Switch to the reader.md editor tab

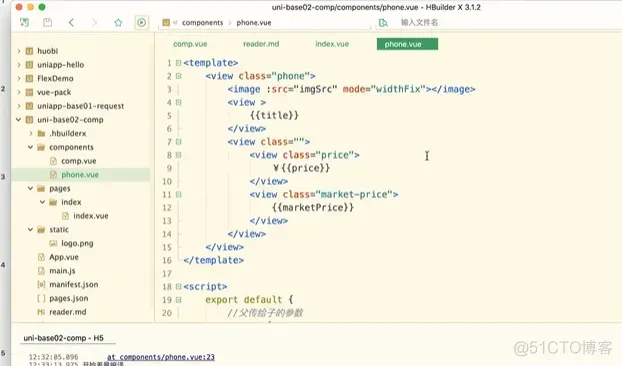pyautogui.click(x=261, y=44)
